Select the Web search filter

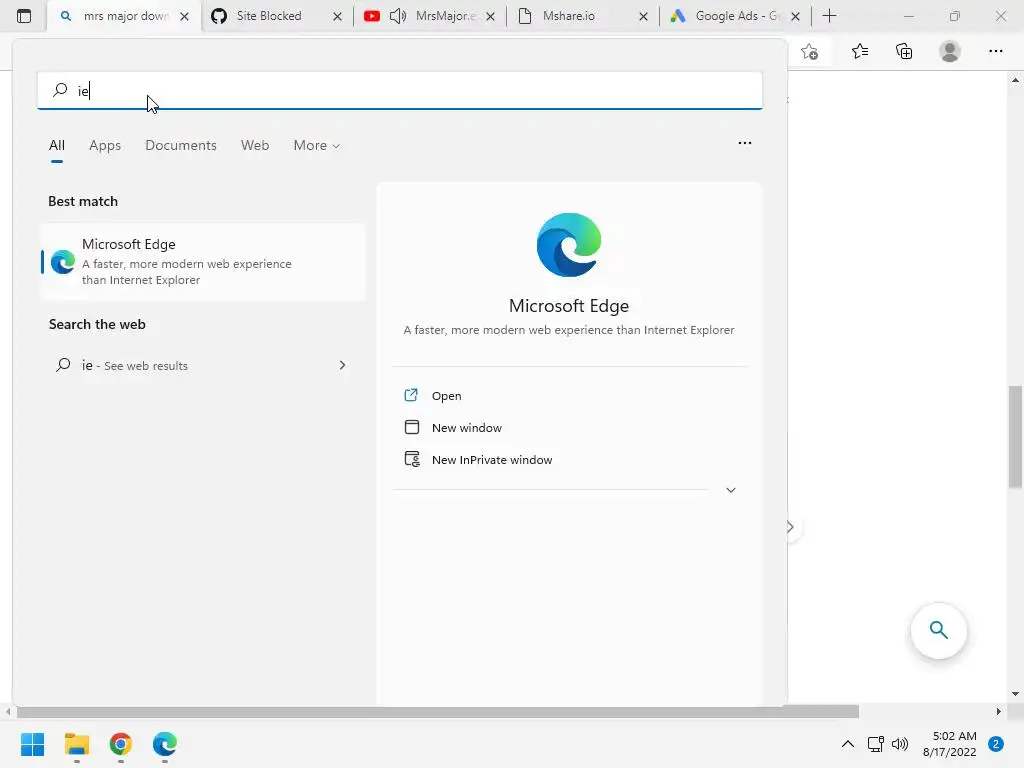255,146
